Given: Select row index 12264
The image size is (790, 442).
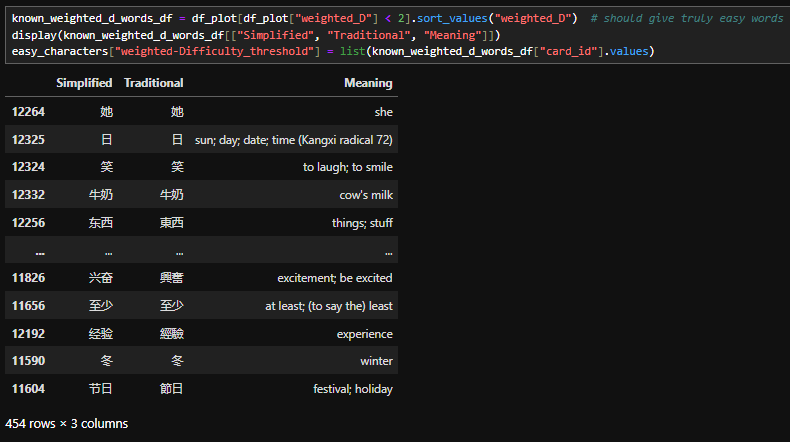Looking at the screenshot, I should [28, 112].
